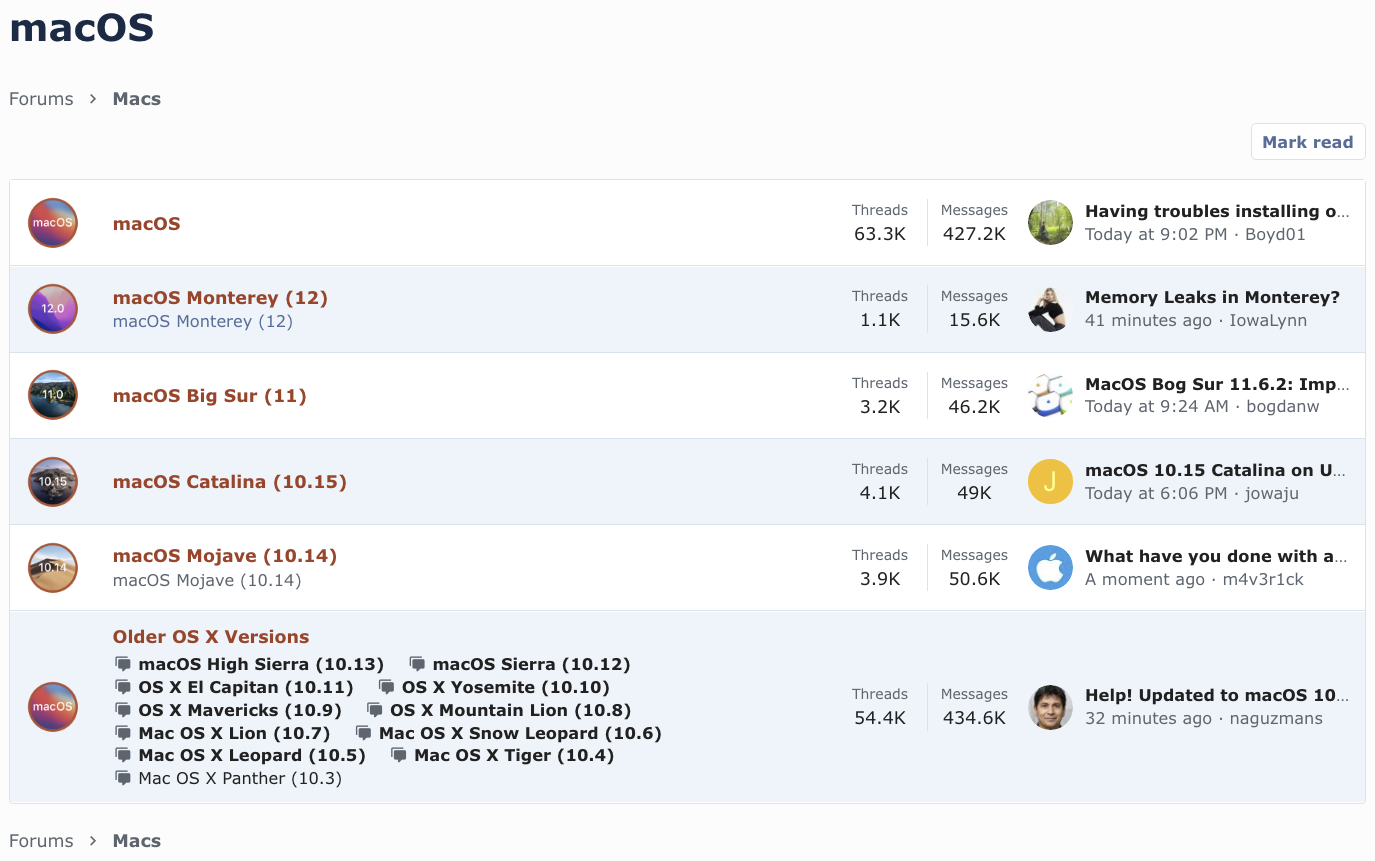The image size is (1375, 861).
Task: Click m4v3r1ck's Apple logo avatar
Action: 1050,567
